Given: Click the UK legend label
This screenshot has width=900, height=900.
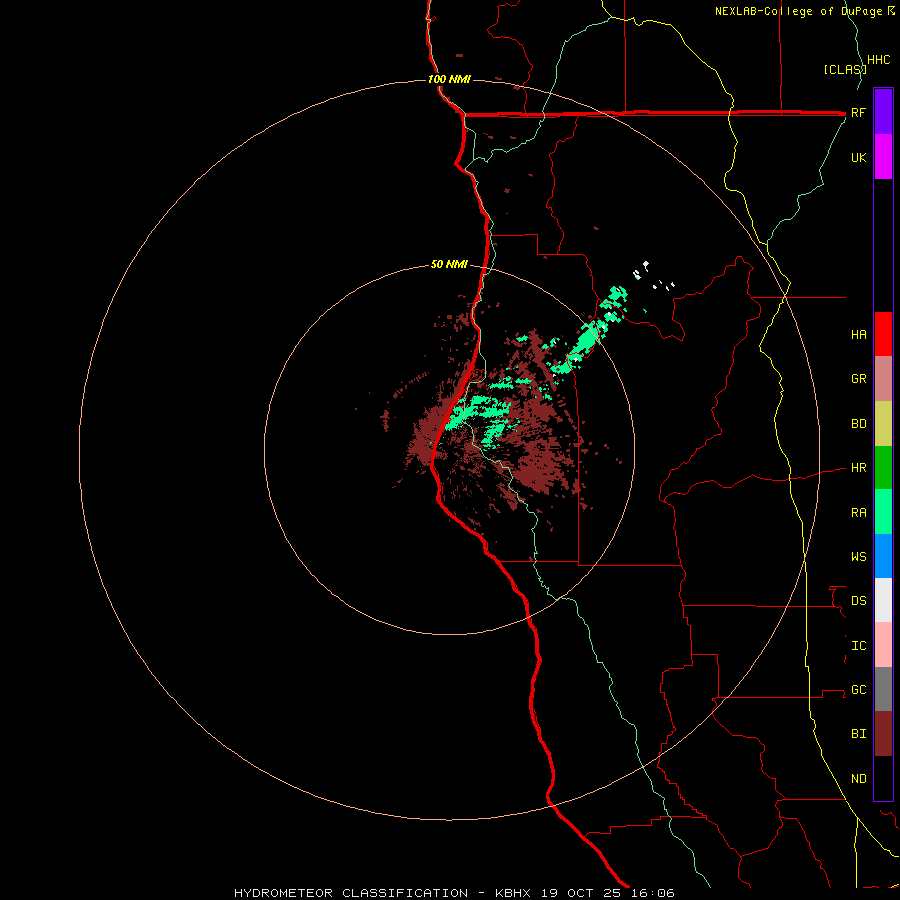Looking at the screenshot, I should pyautogui.click(x=858, y=157).
